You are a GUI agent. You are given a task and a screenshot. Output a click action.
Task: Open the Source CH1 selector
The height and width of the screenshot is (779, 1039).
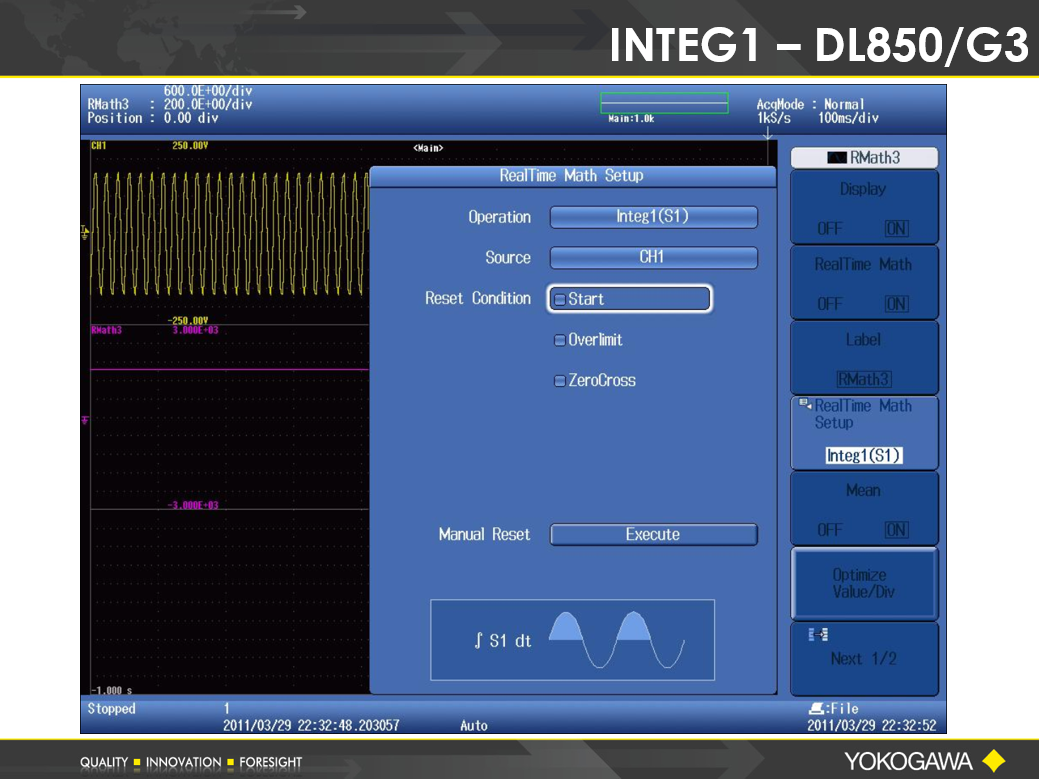pyautogui.click(x=653, y=258)
